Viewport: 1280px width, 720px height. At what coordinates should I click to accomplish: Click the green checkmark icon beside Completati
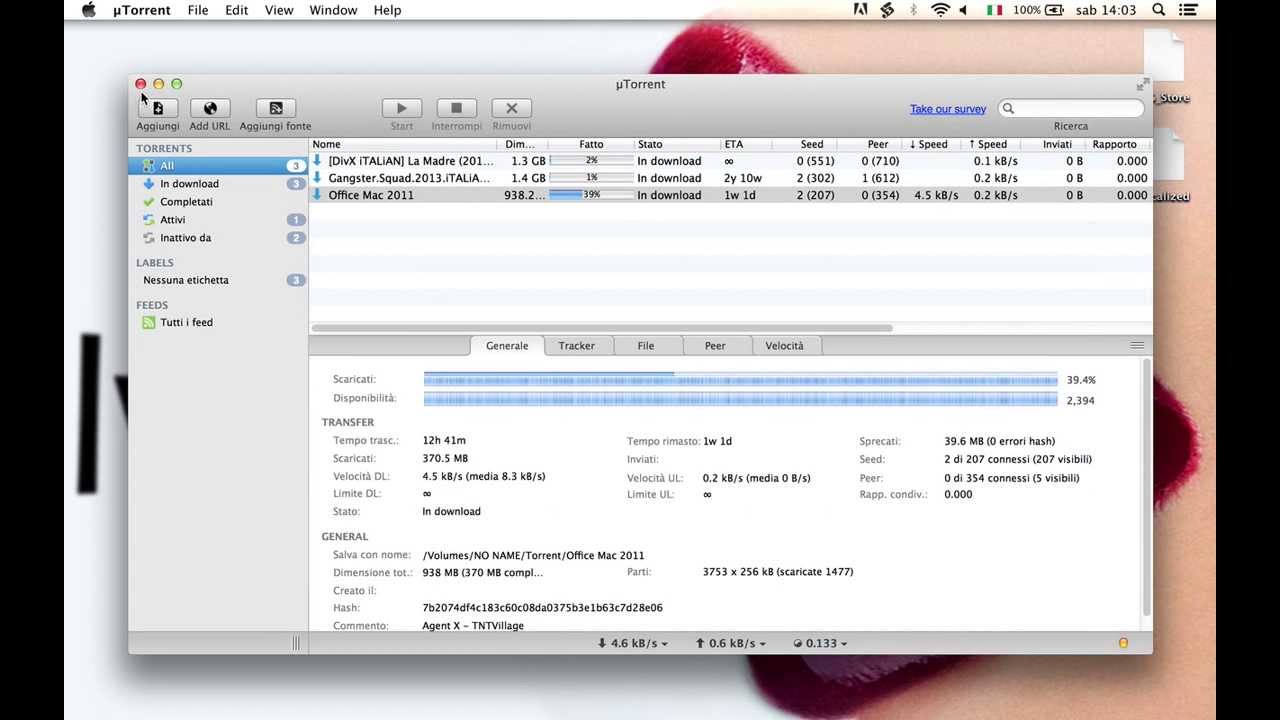point(149,202)
